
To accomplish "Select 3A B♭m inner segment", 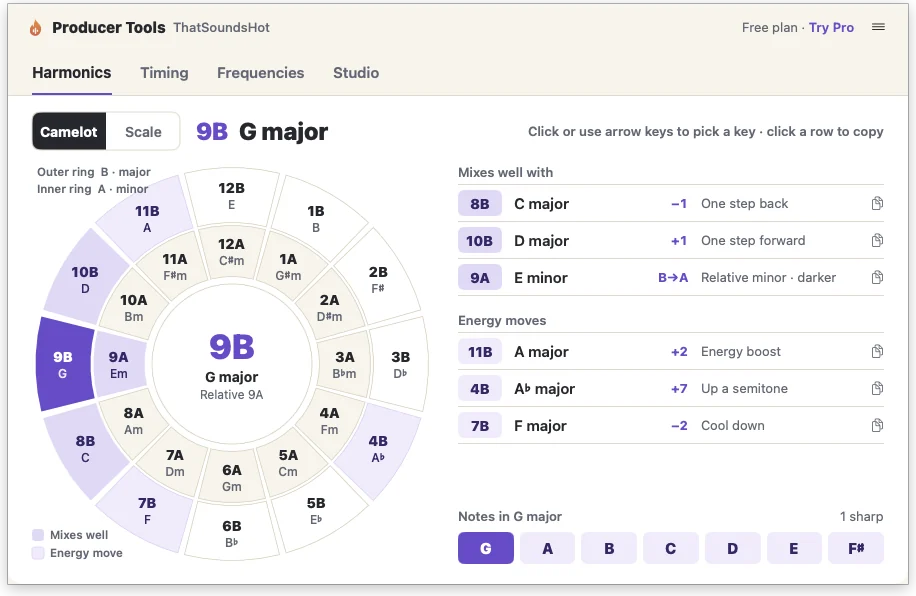I will tap(345, 364).
